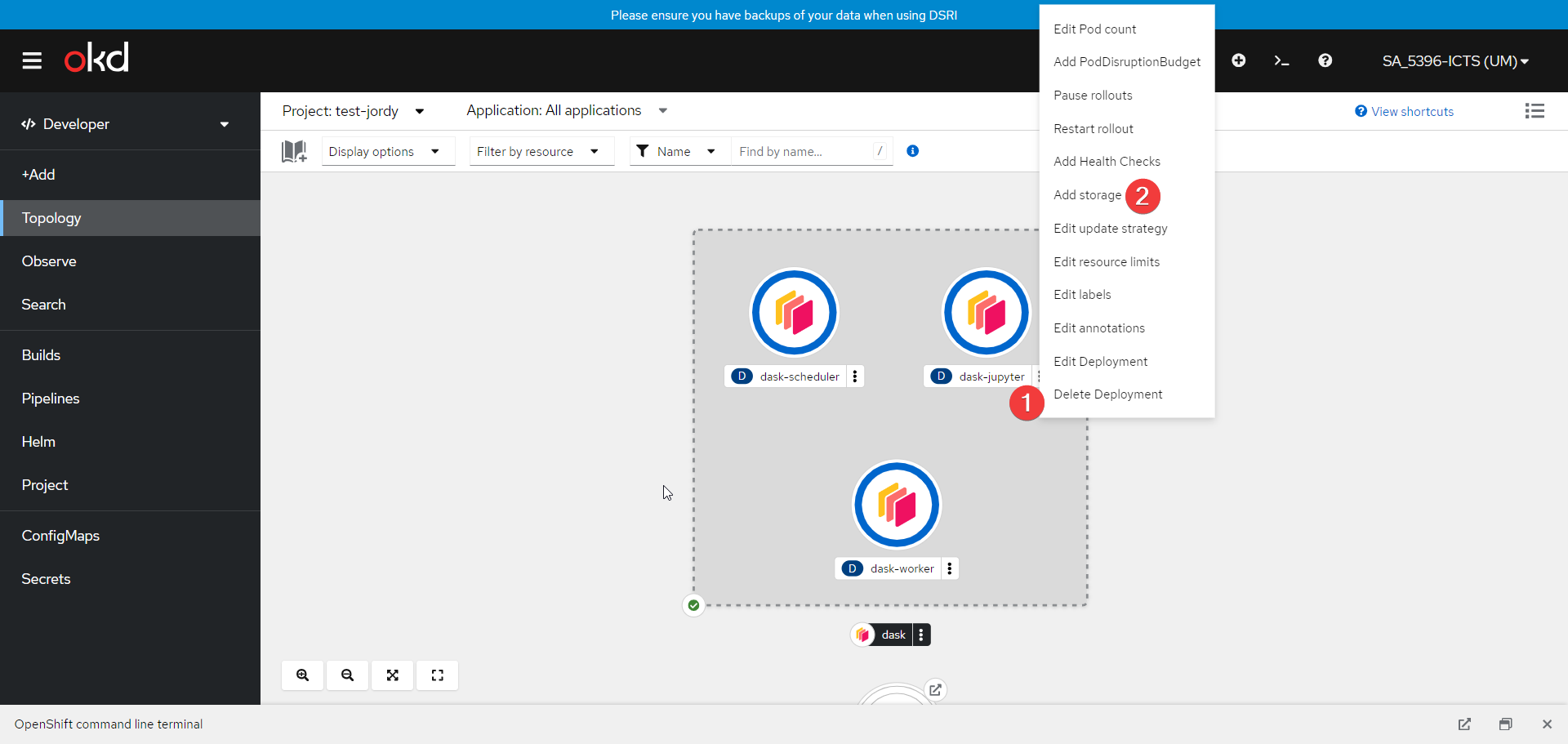This screenshot has width=1568, height=744.
Task: Select Pause rollouts
Action: click(x=1127, y=96)
